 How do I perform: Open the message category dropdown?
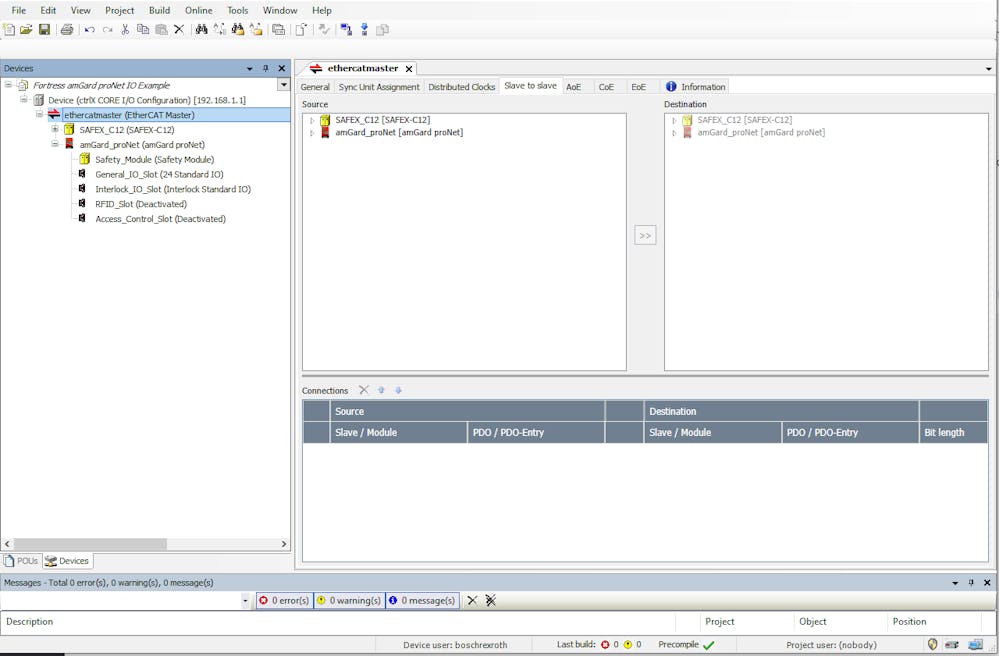point(245,601)
